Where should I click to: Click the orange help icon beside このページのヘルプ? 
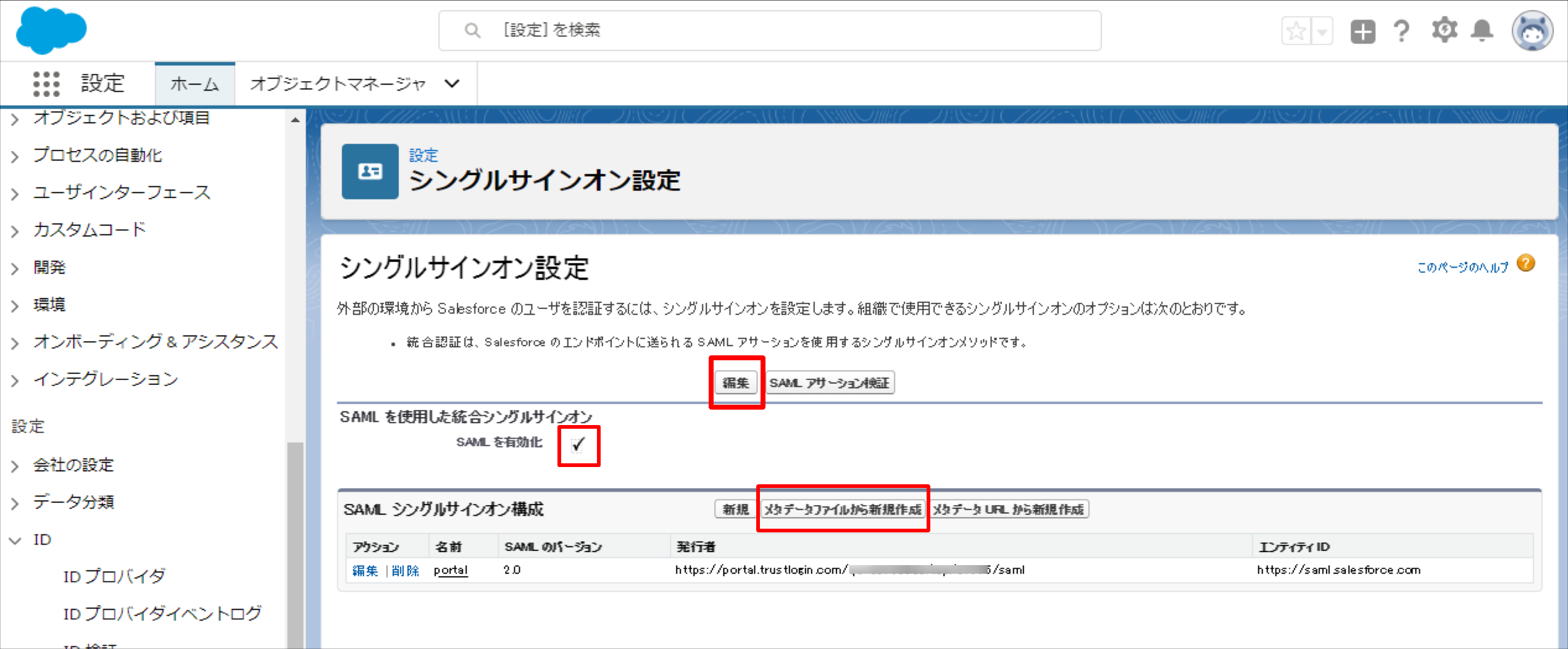(x=1527, y=263)
